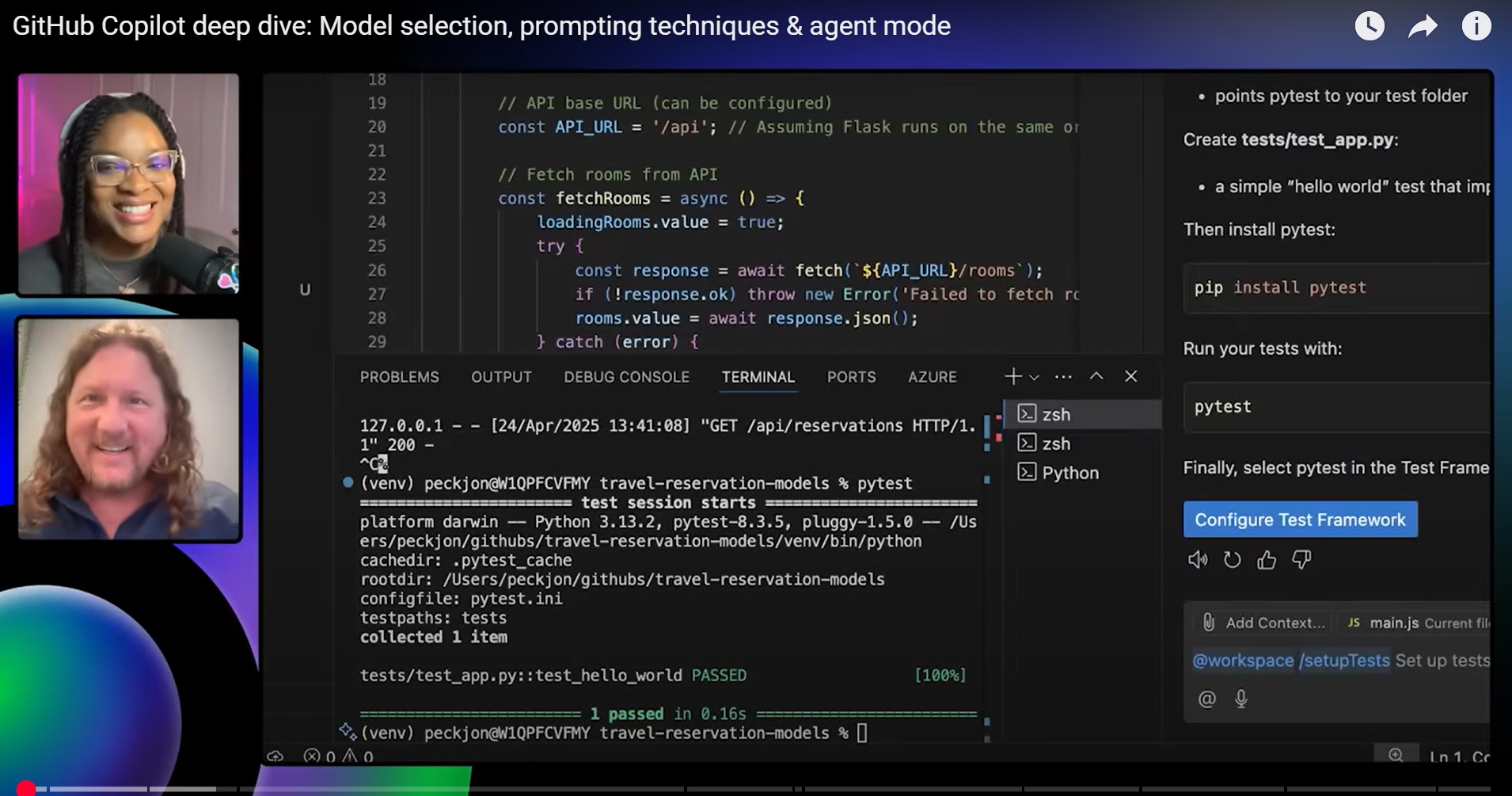
Task: Start voice chat with microphone icon
Action: (x=1241, y=699)
